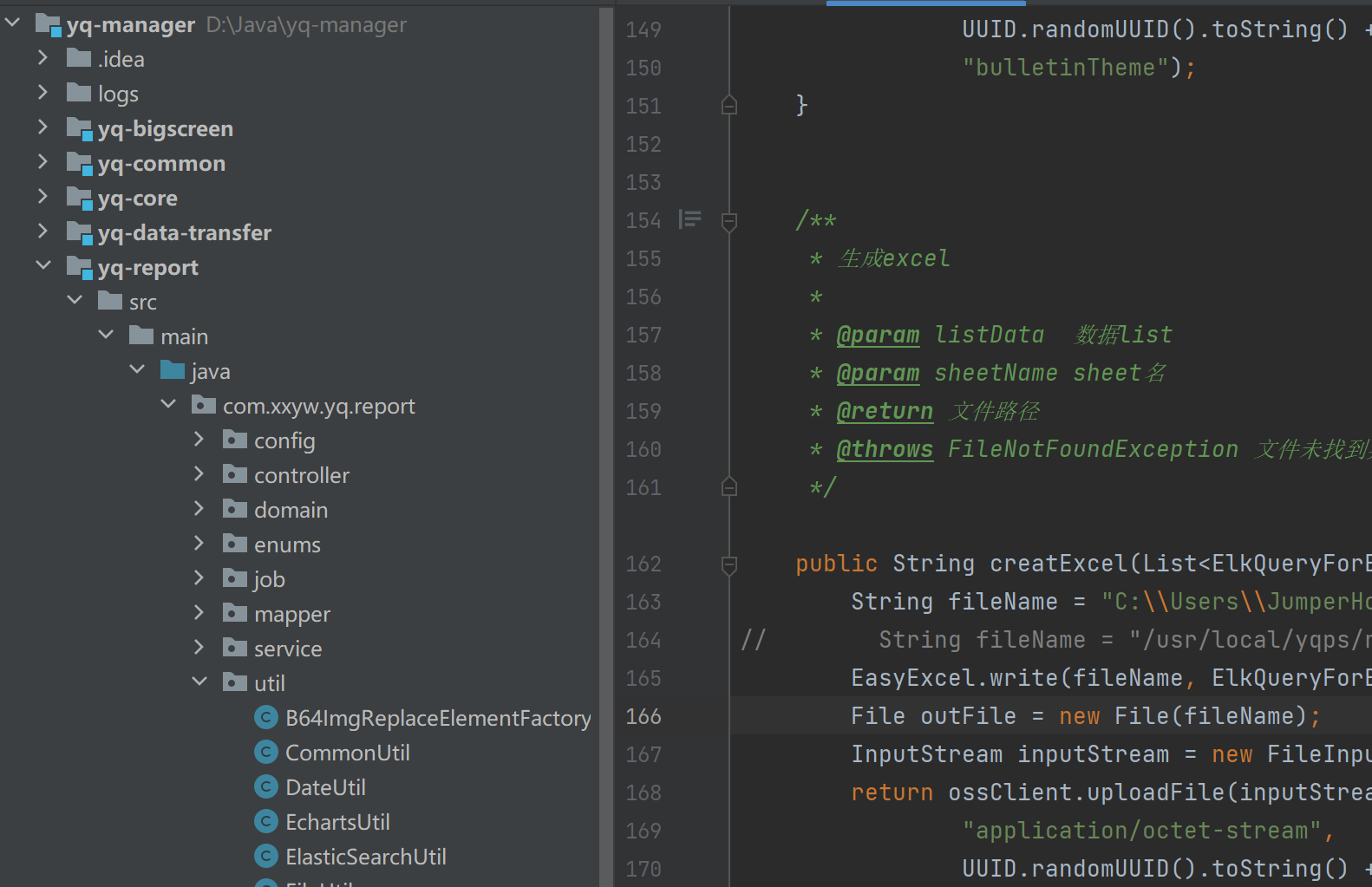Click the .idea folder icon
The image size is (1372, 887).
coord(79,58)
